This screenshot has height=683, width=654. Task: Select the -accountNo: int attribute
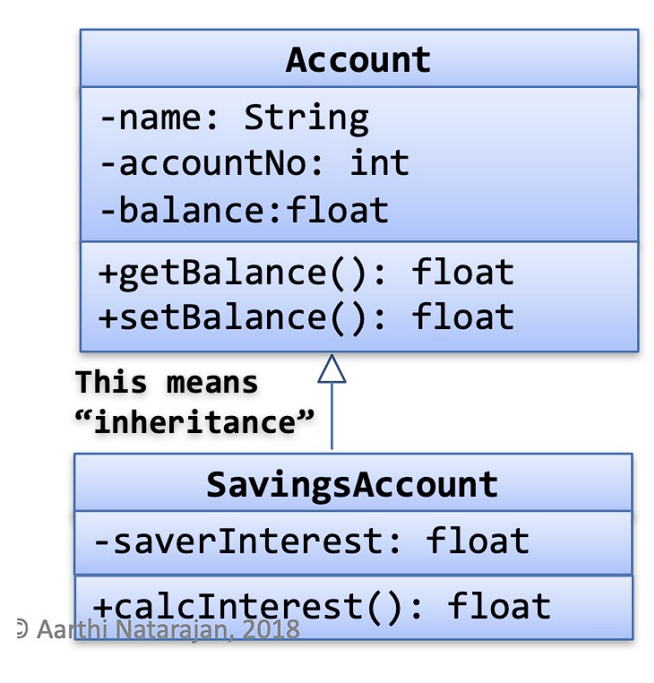coord(254,163)
